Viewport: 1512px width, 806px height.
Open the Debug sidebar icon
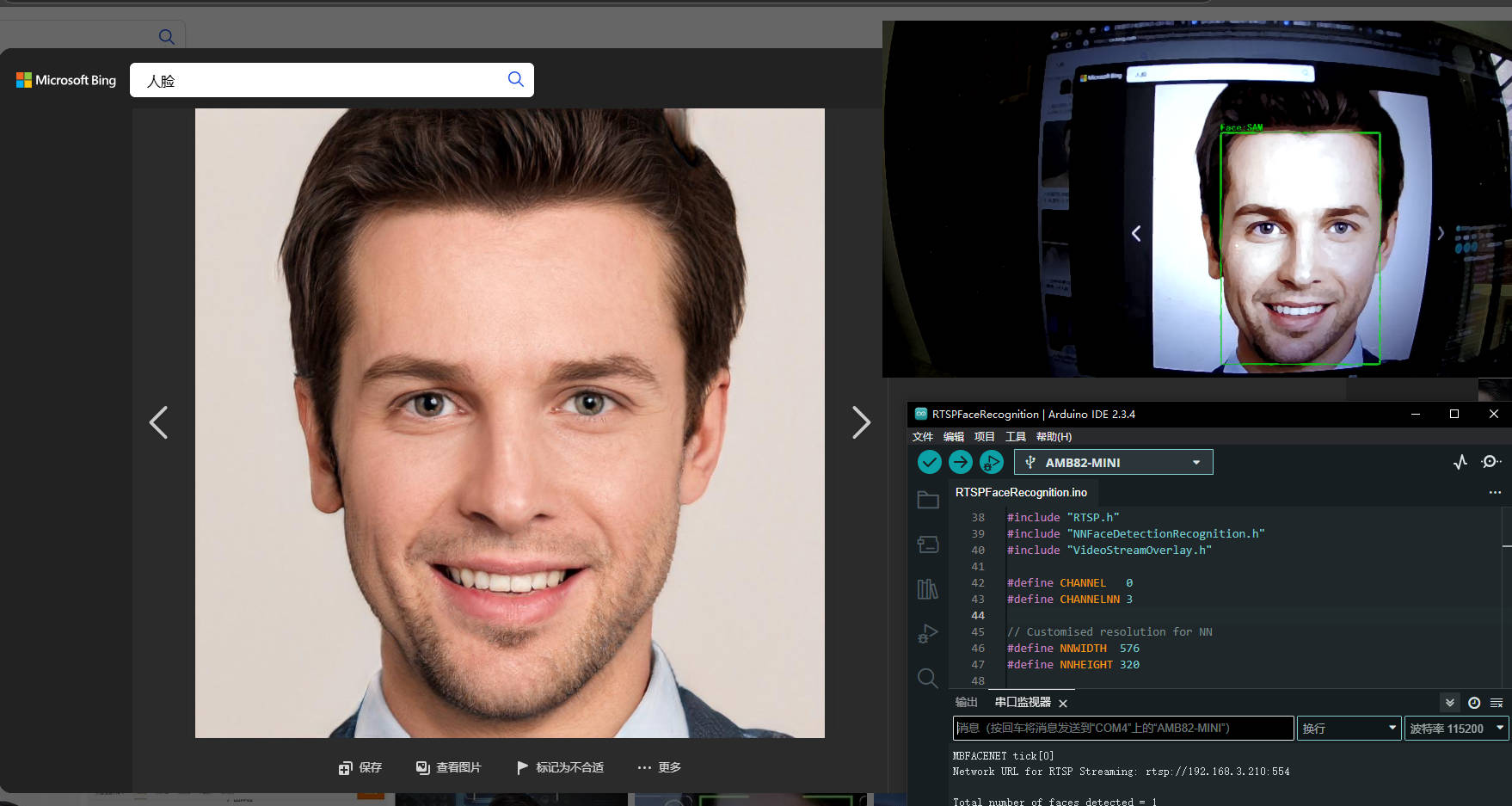point(927,634)
